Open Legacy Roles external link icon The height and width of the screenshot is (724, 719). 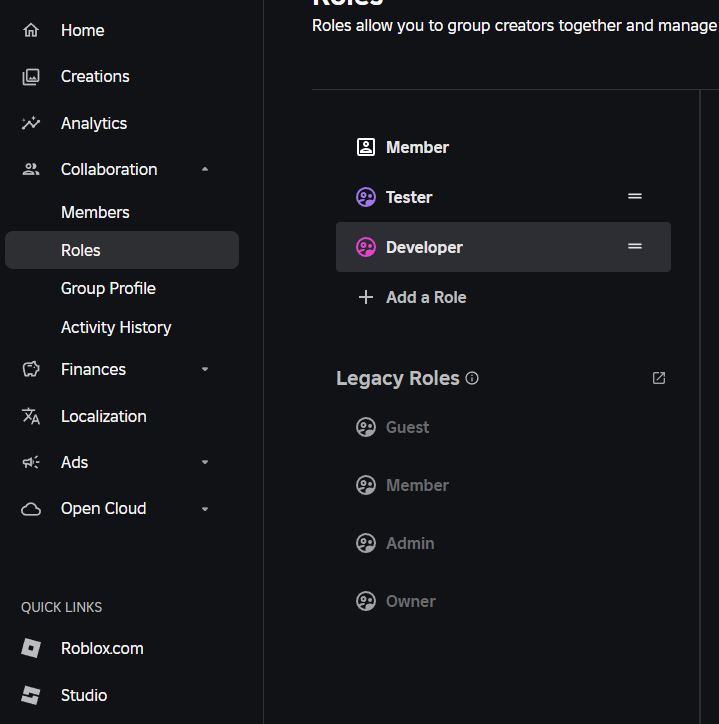659,378
